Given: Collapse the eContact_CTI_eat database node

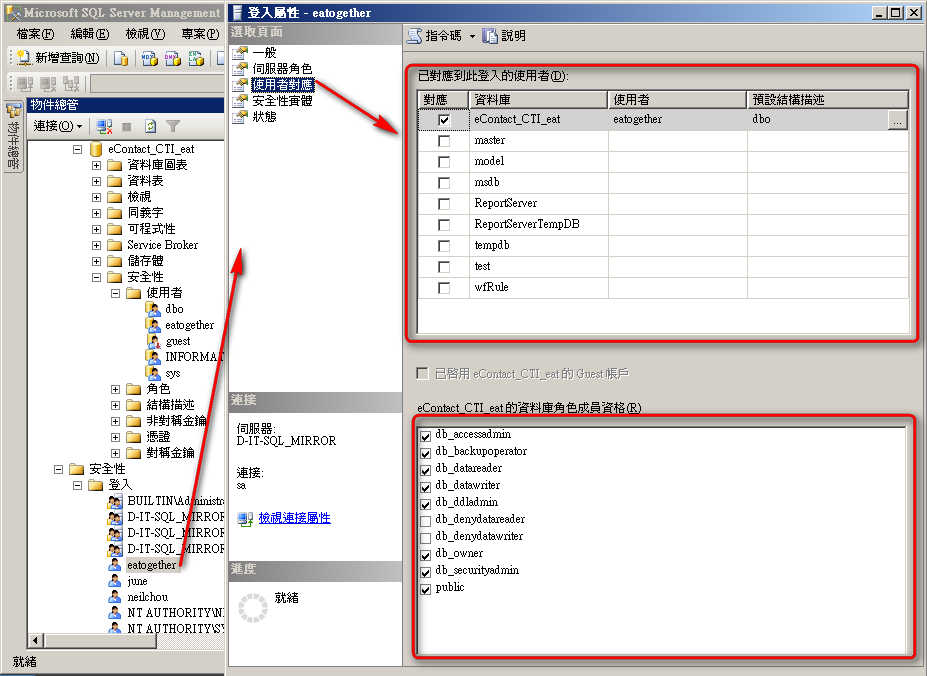Looking at the screenshot, I should click(x=77, y=149).
